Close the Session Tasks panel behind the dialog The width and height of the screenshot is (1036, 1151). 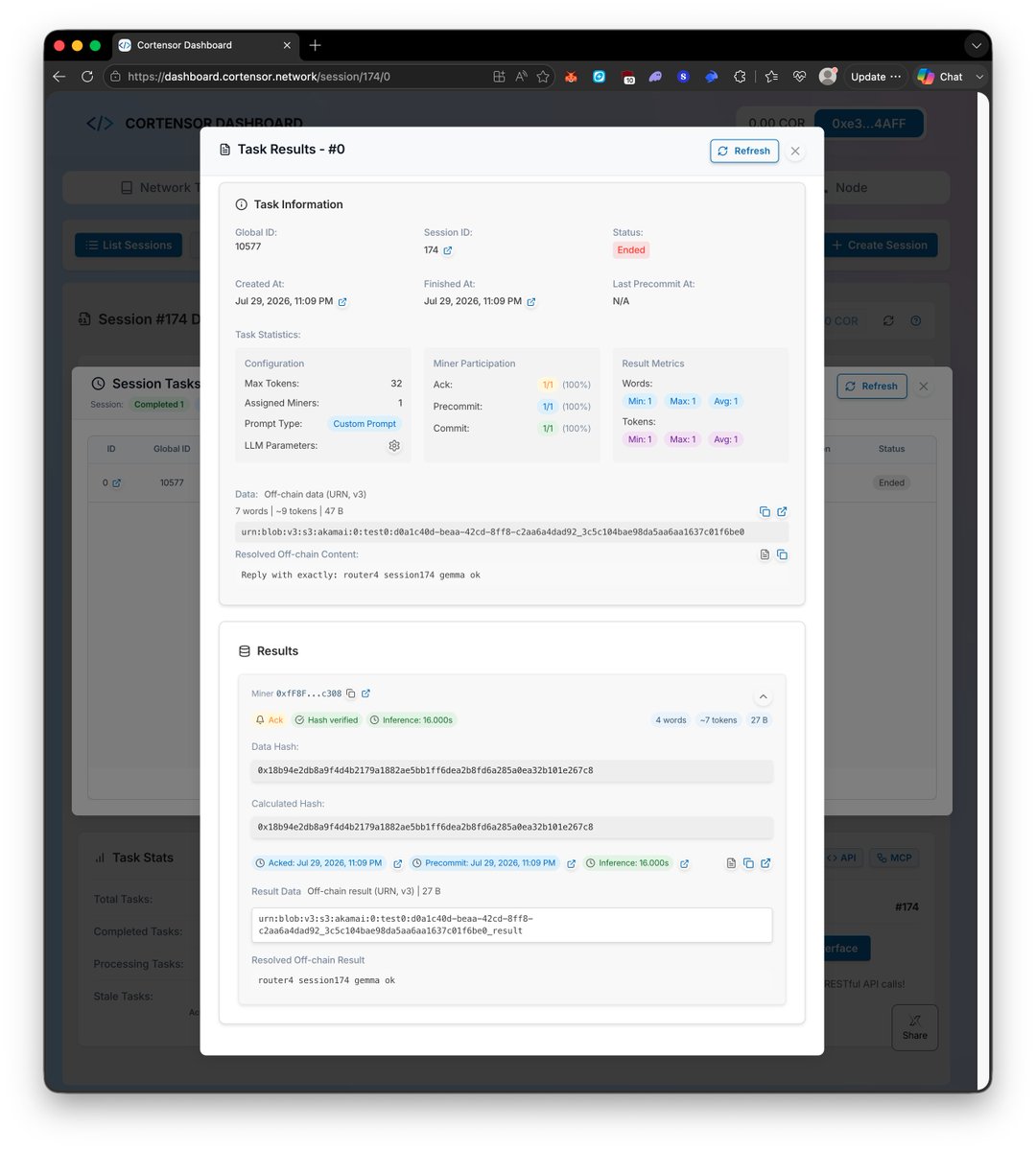pos(924,387)
